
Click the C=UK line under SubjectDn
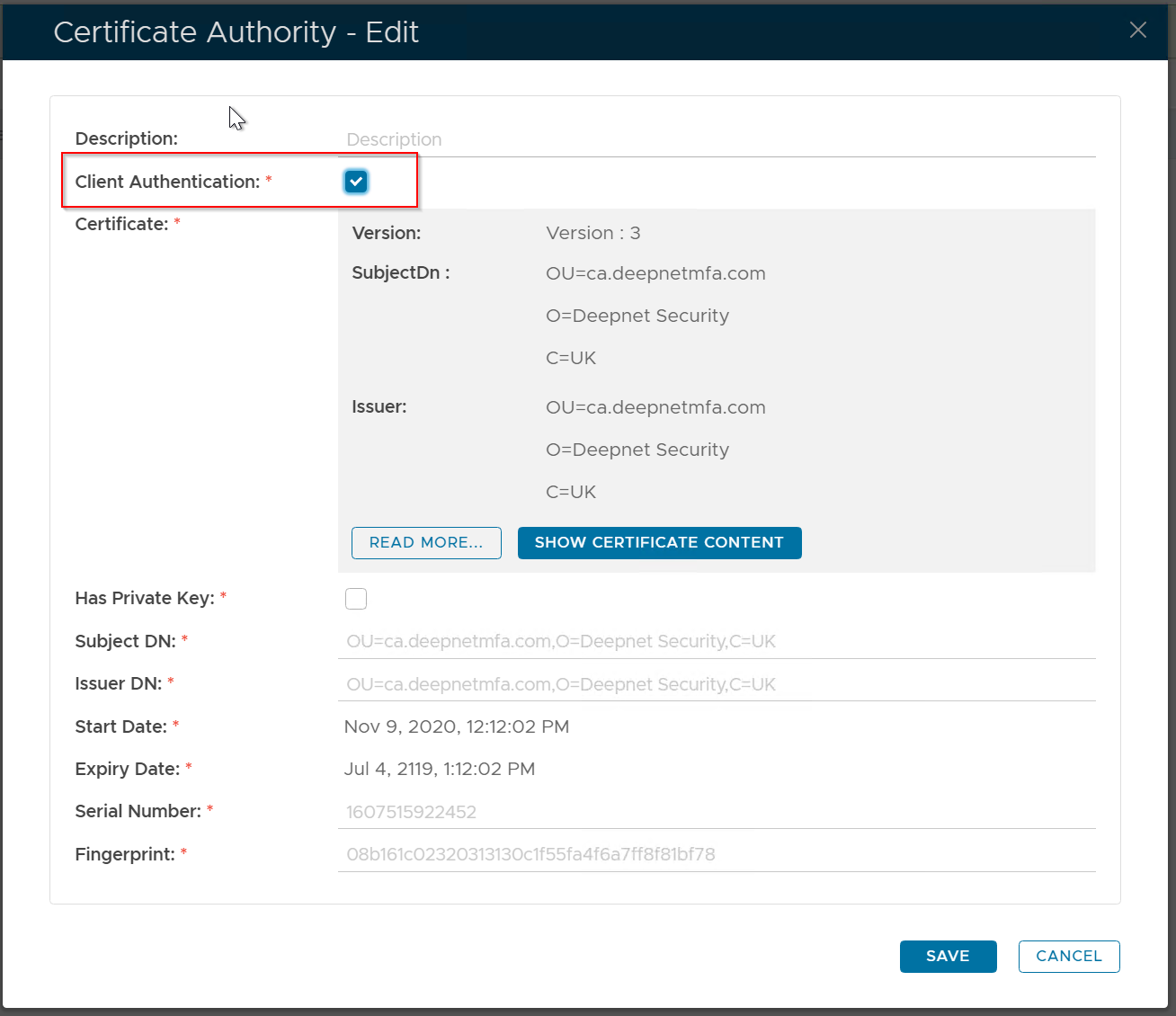click(571, 358)
